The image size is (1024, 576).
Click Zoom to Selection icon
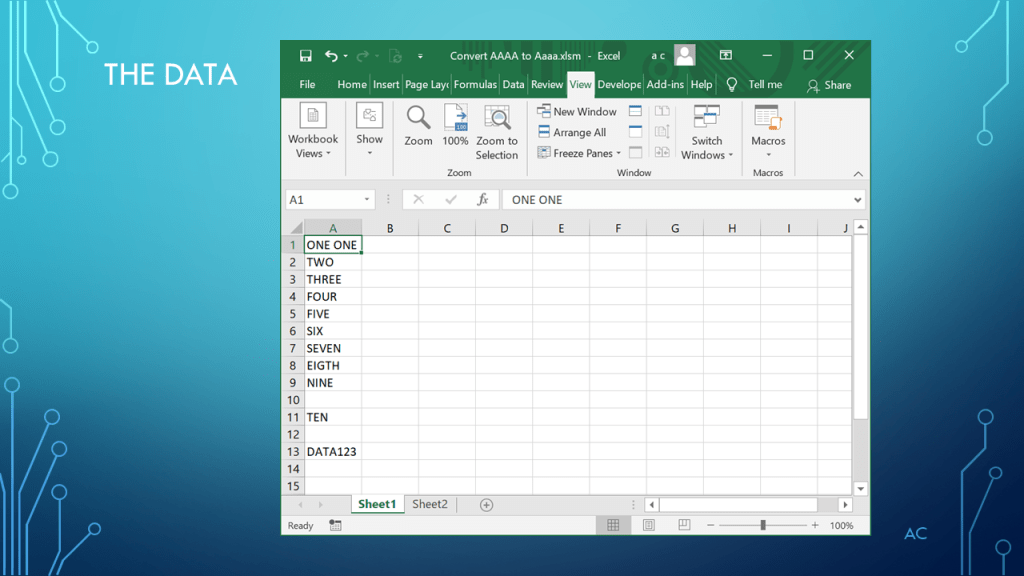click(x=496, y=118)
